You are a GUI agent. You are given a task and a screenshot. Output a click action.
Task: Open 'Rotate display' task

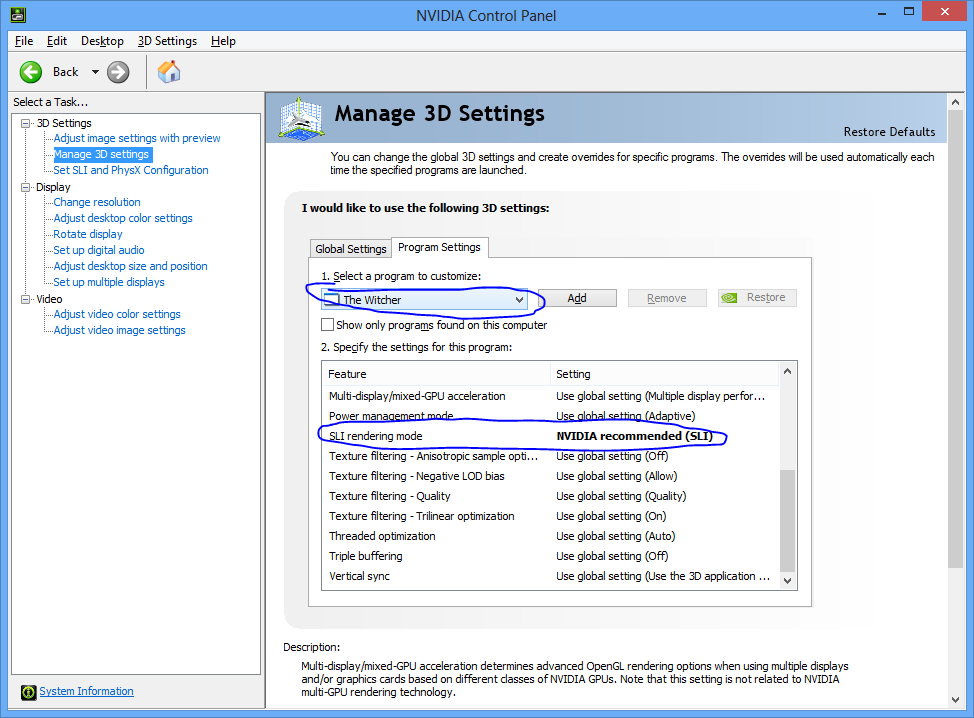[x=88, y=234]
